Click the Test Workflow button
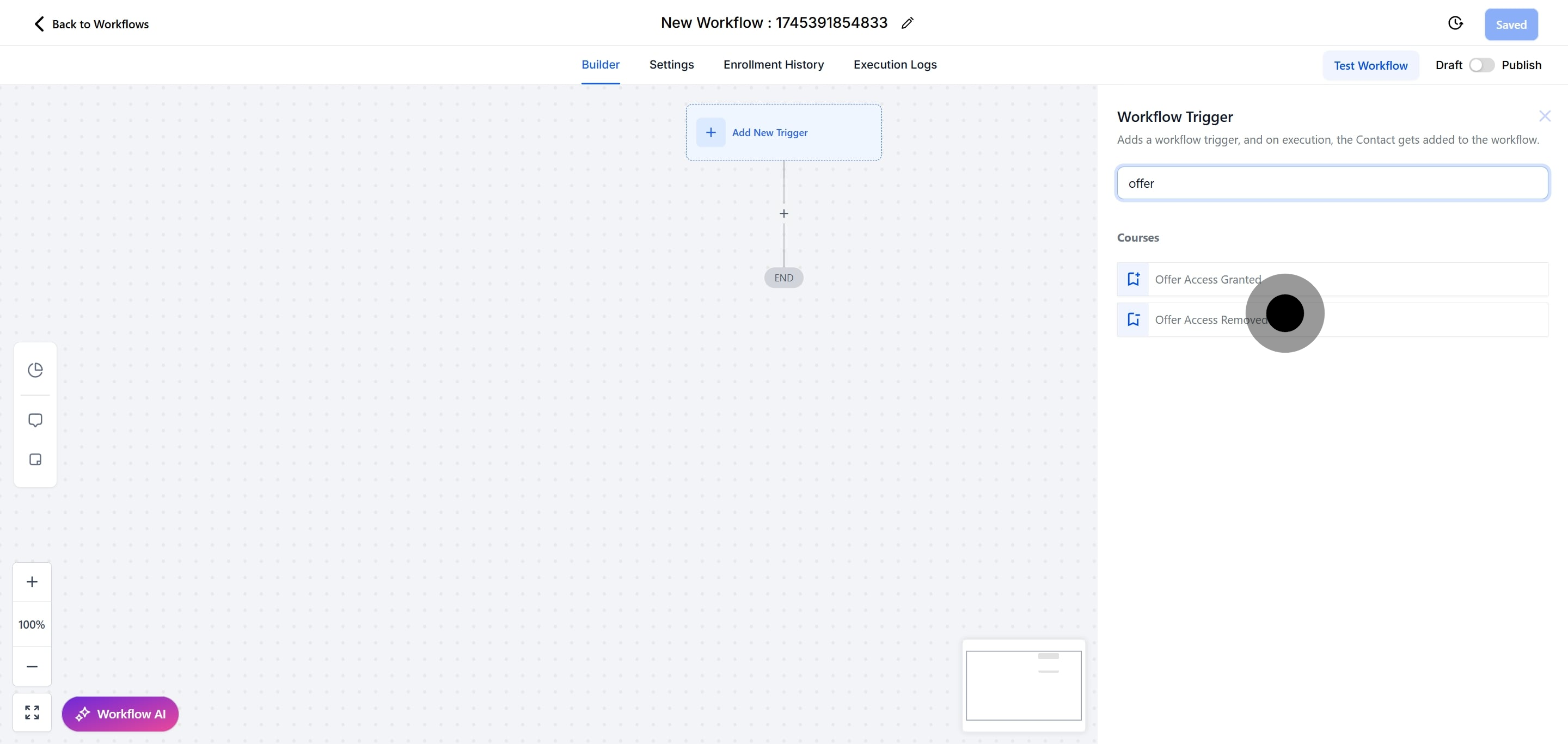The width and height of the screenshot is (1568, 744). (x=1370, y=66)
